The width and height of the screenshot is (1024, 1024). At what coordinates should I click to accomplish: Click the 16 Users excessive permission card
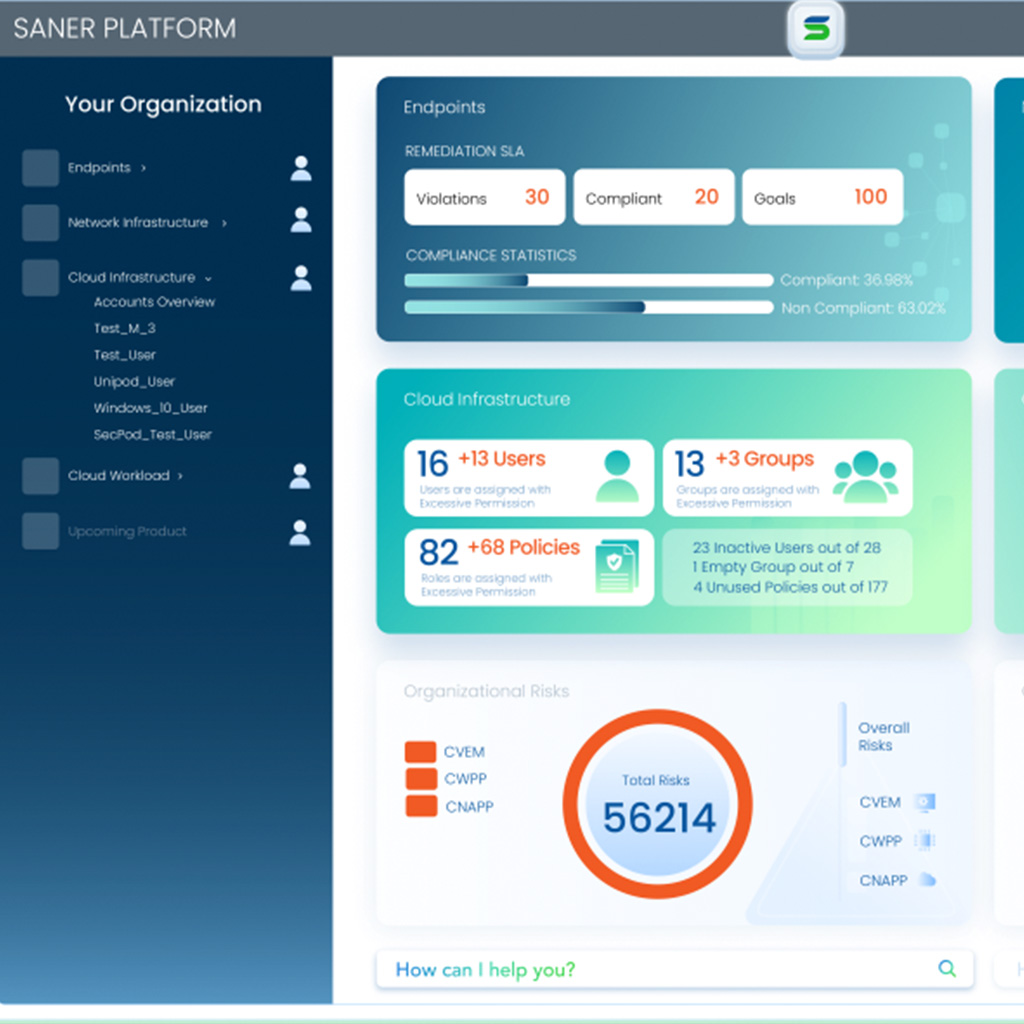[528, 477]
